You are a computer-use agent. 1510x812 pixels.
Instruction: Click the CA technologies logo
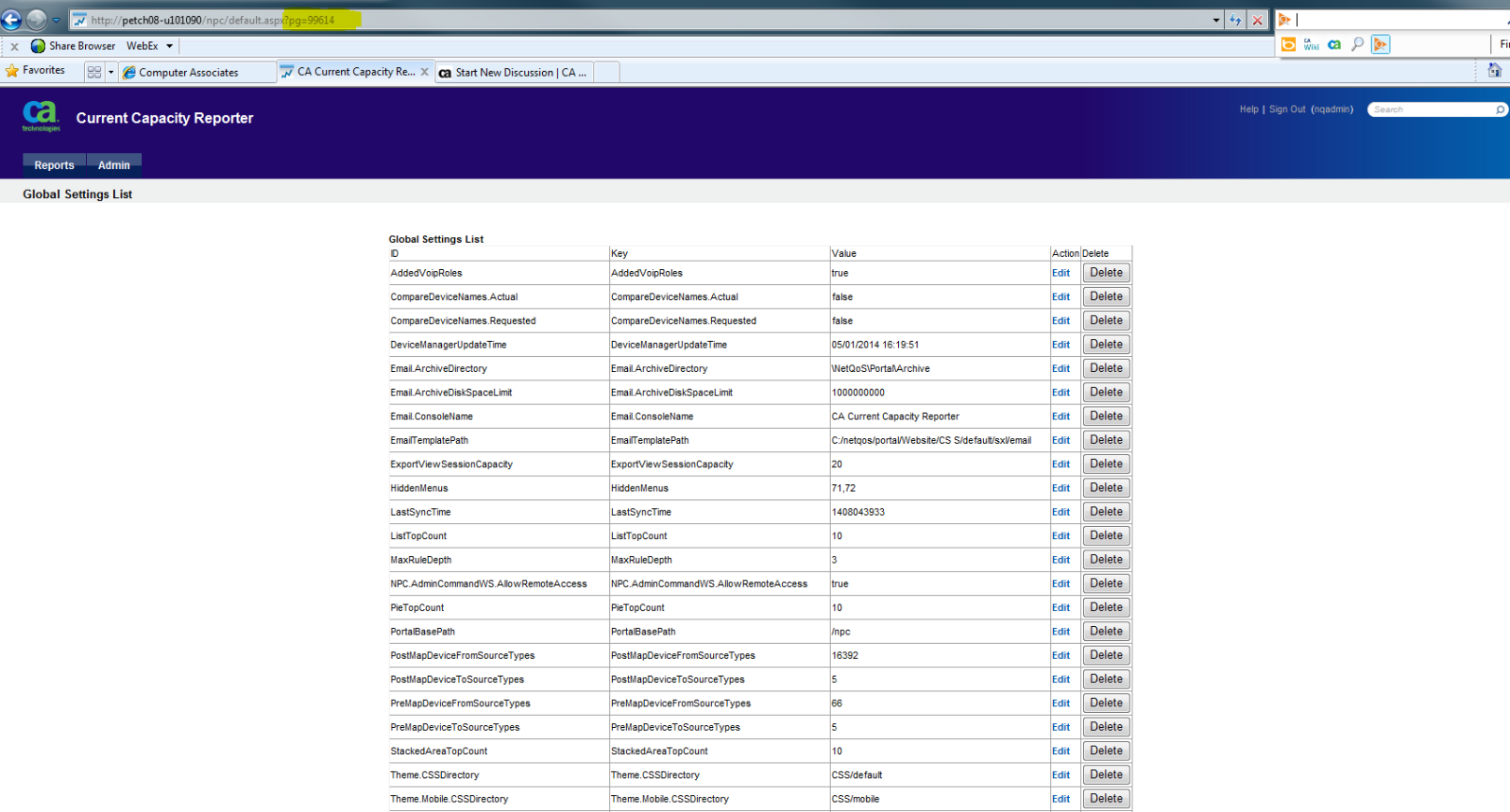click(41, 116)
